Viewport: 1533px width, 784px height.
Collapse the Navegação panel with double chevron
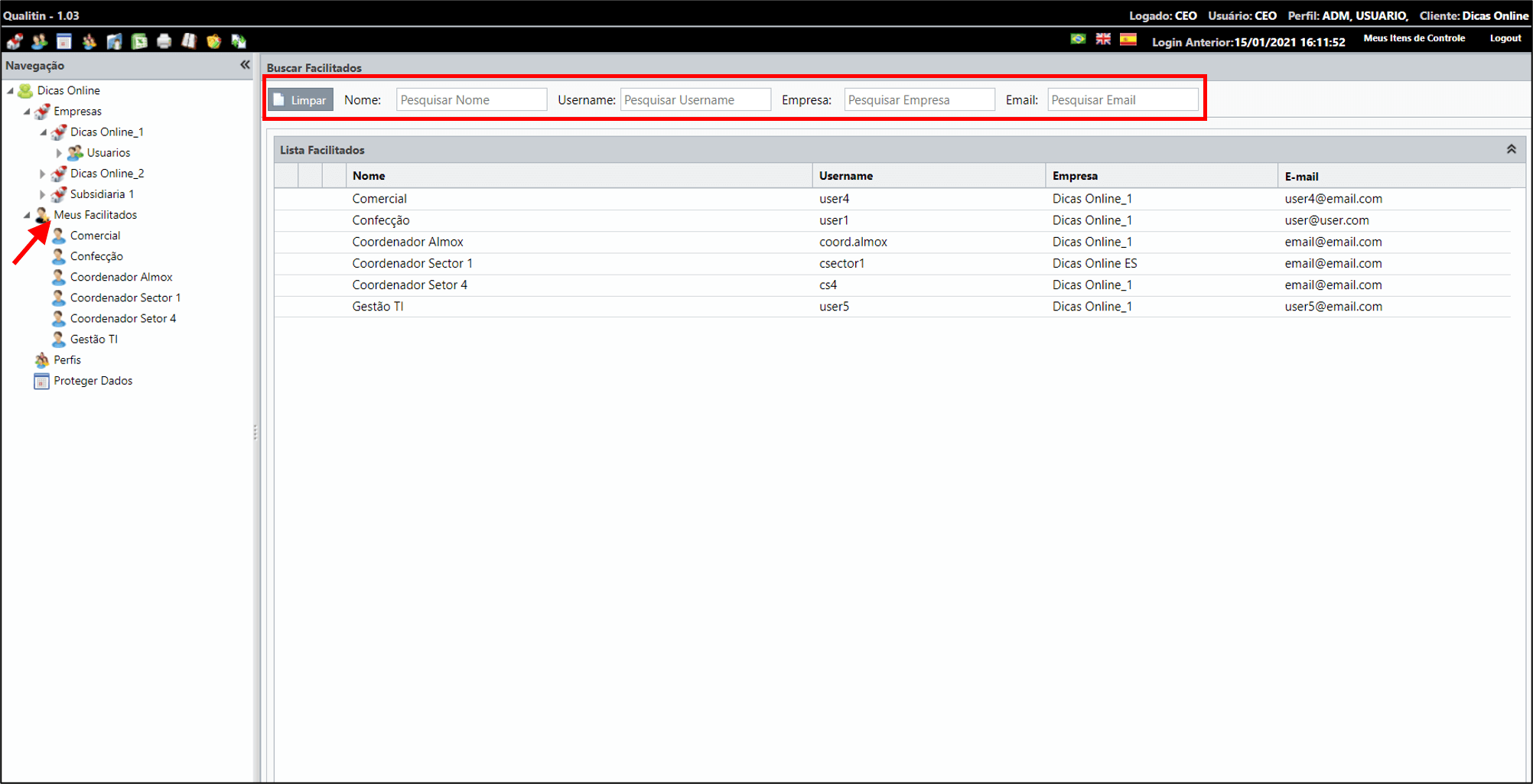245,65
